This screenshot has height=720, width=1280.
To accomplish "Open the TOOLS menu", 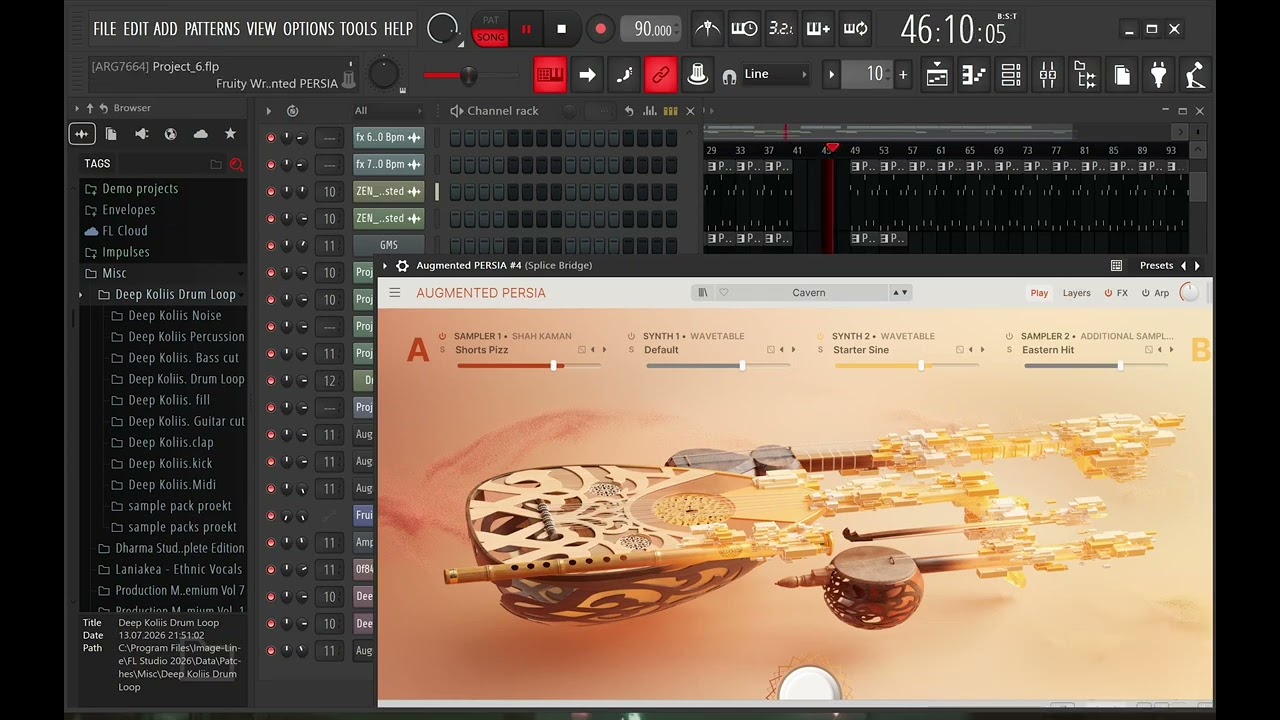I will 358,29.
